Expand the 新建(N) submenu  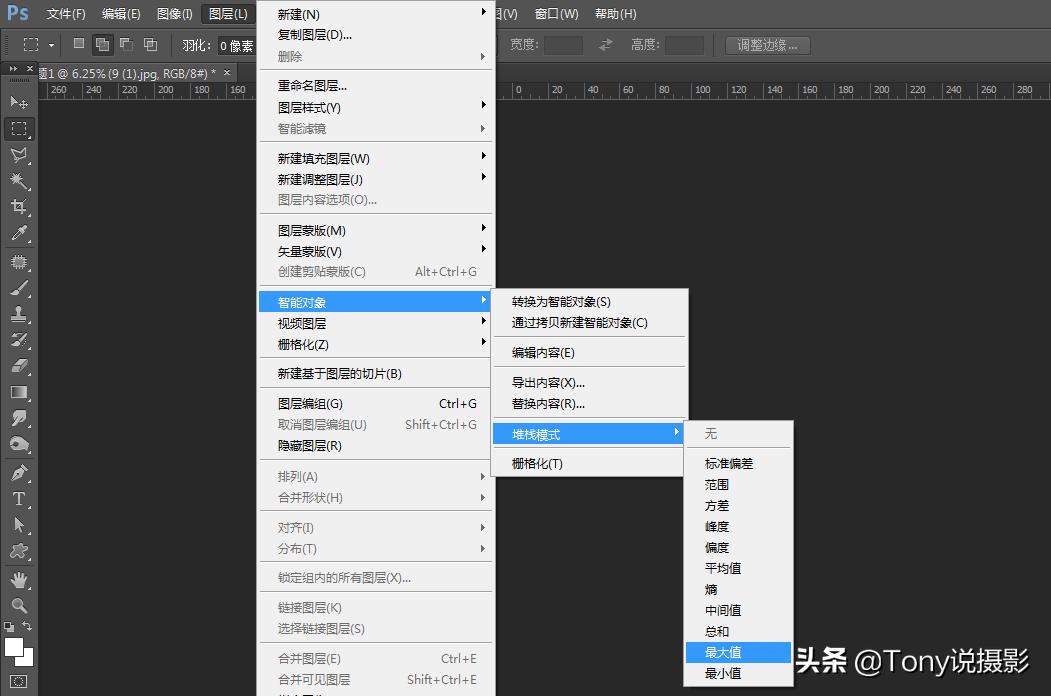[300, 15]
